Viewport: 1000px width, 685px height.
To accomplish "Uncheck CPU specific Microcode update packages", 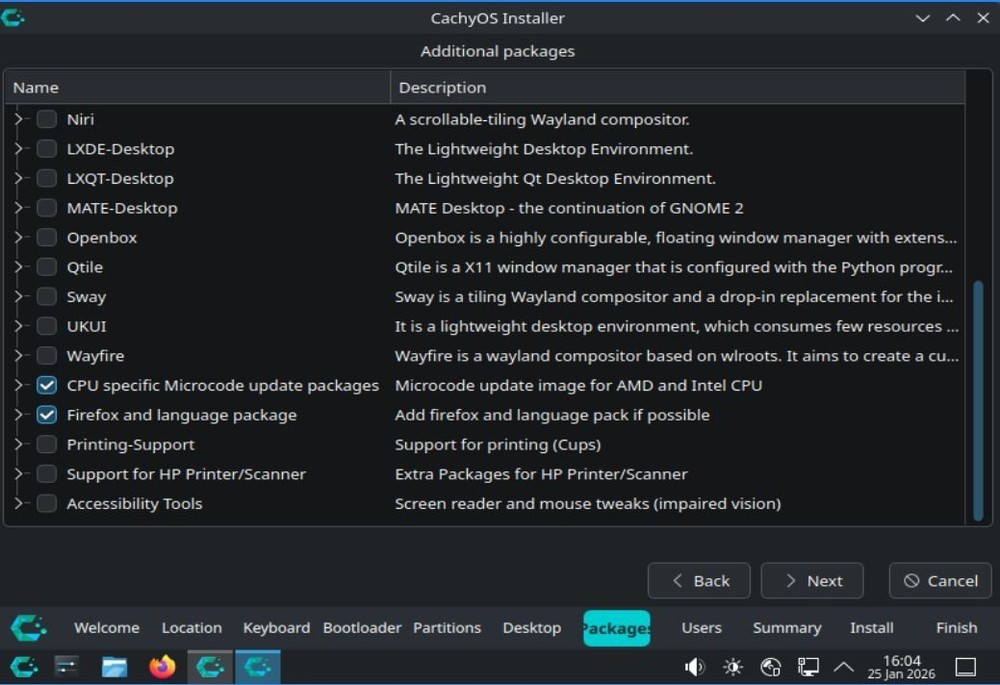I will [46, 385].
